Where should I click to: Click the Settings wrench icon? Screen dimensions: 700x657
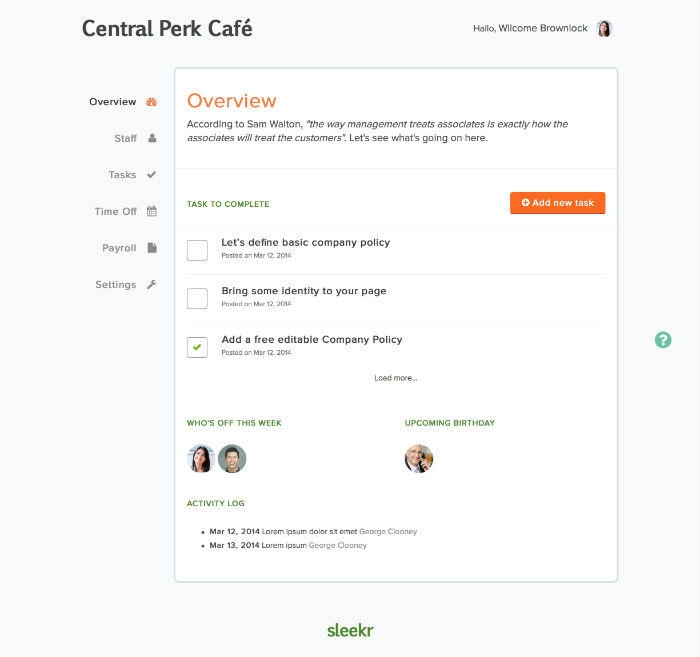[152, 284]
